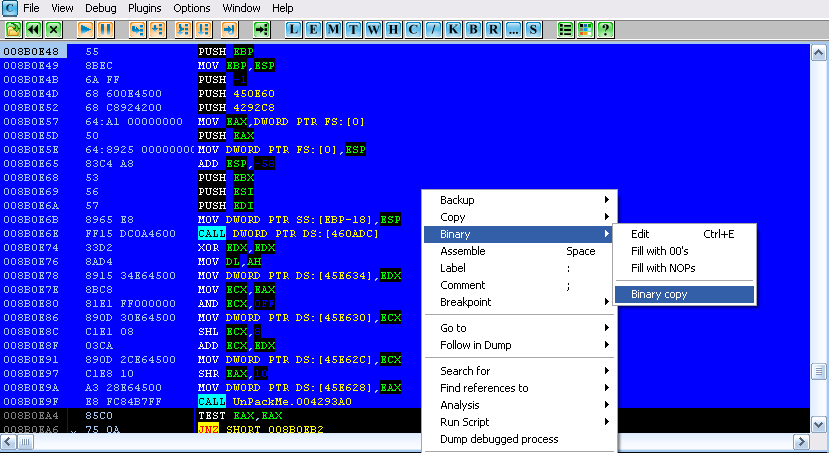Click the green Help question mark icon
The image size is (829, 453).
(x=604, y=29)
